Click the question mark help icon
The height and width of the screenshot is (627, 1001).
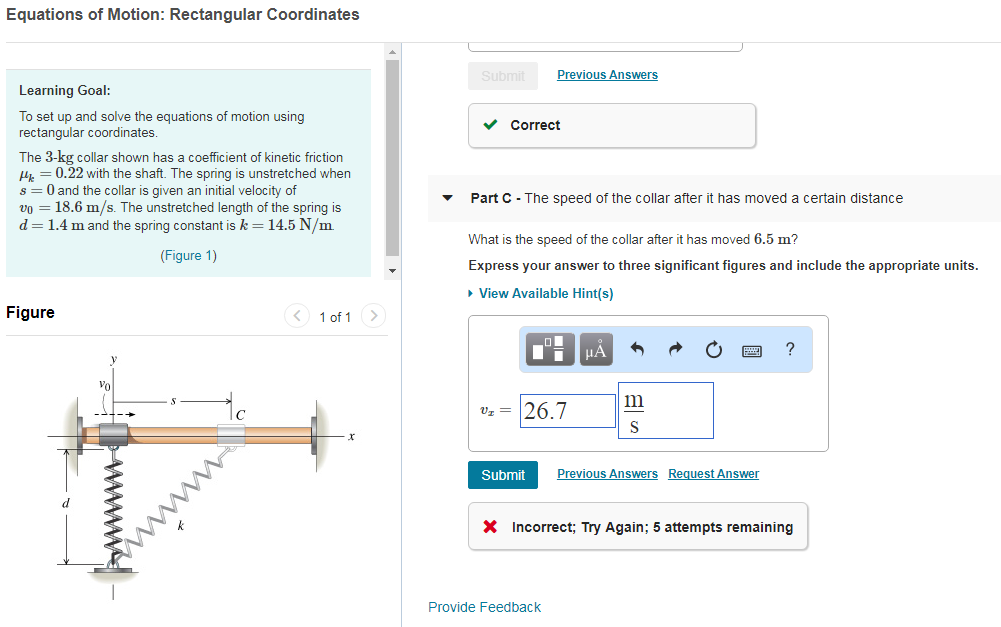point(789,349)
